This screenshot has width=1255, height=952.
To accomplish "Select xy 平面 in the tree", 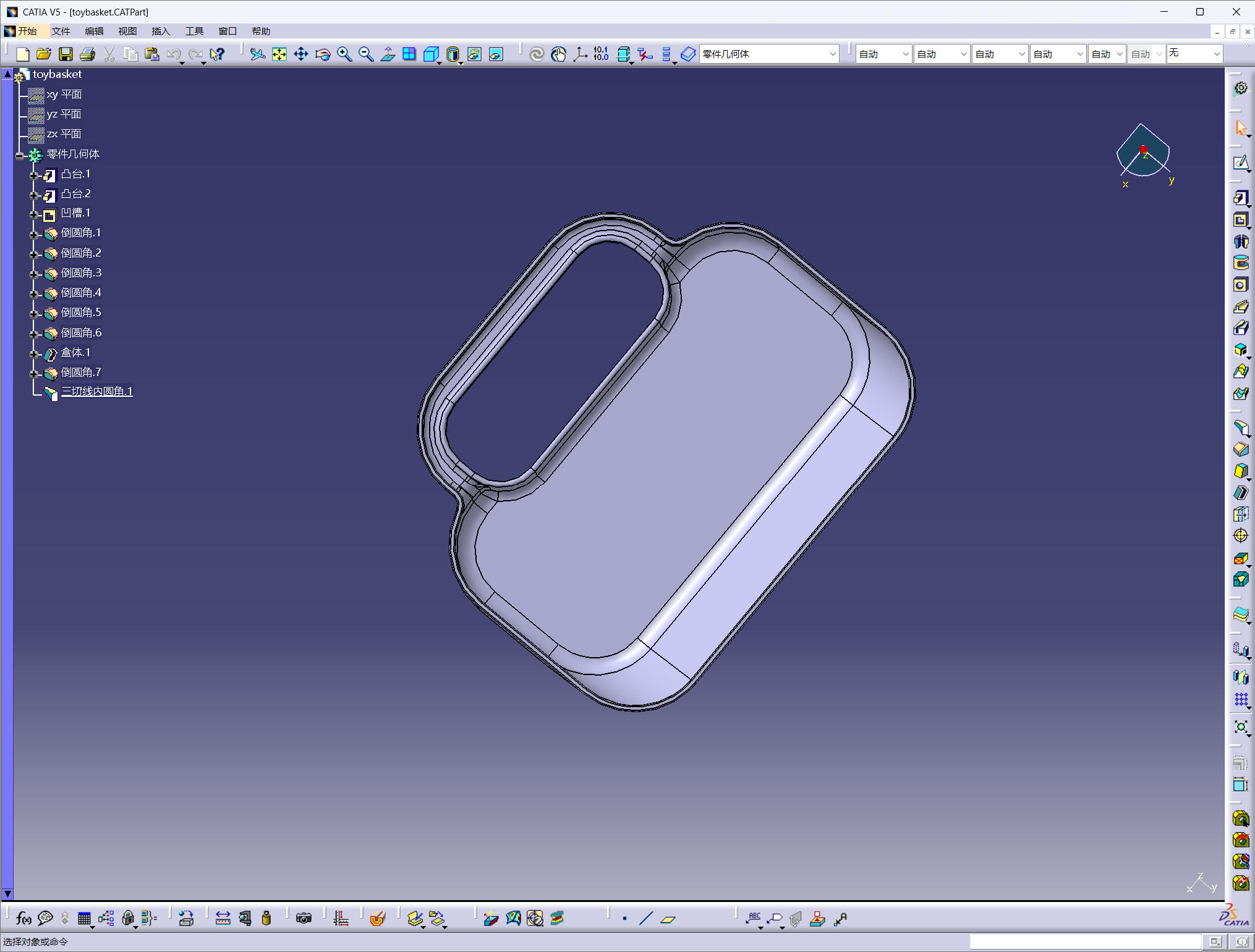I will point(64,95).
